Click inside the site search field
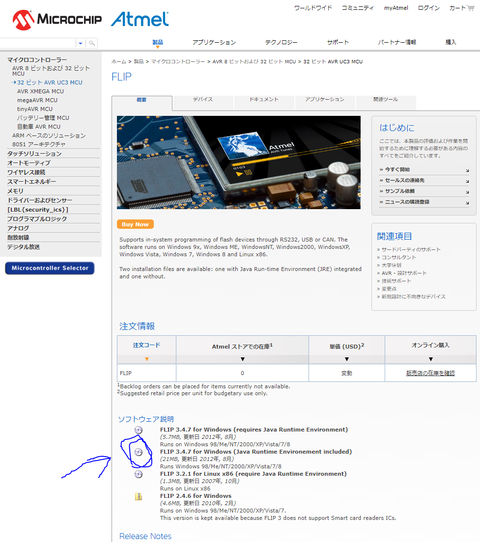 [38, 43]
